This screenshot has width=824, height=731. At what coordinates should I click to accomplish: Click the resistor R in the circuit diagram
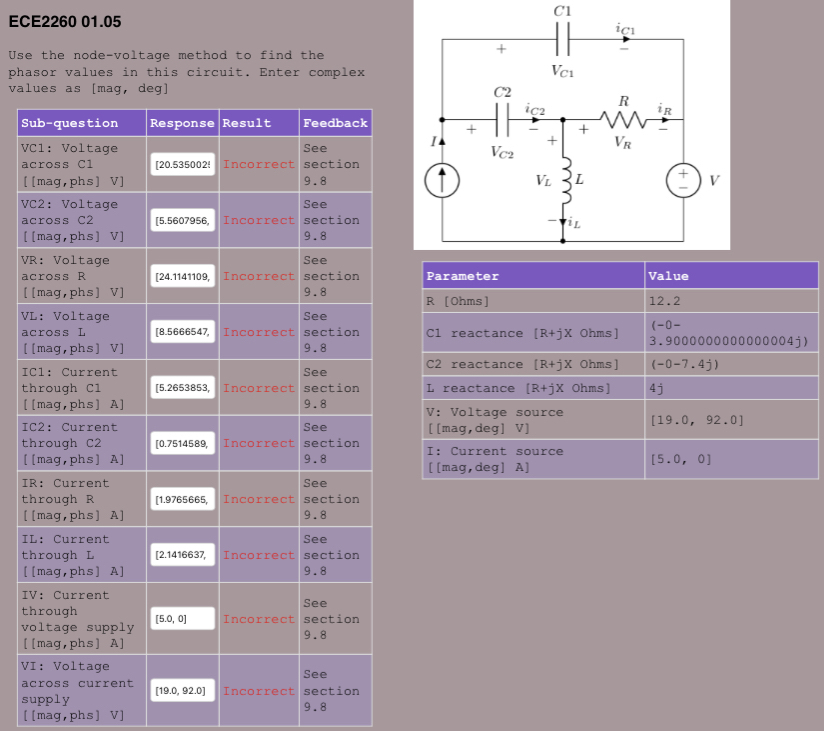[x=623, y=120]
